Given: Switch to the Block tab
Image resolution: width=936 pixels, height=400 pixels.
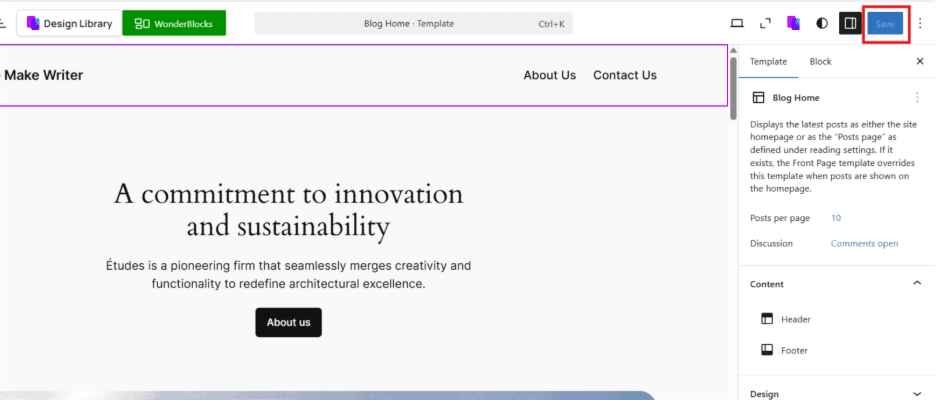Looking at the screenshot, I should [820, 62].
